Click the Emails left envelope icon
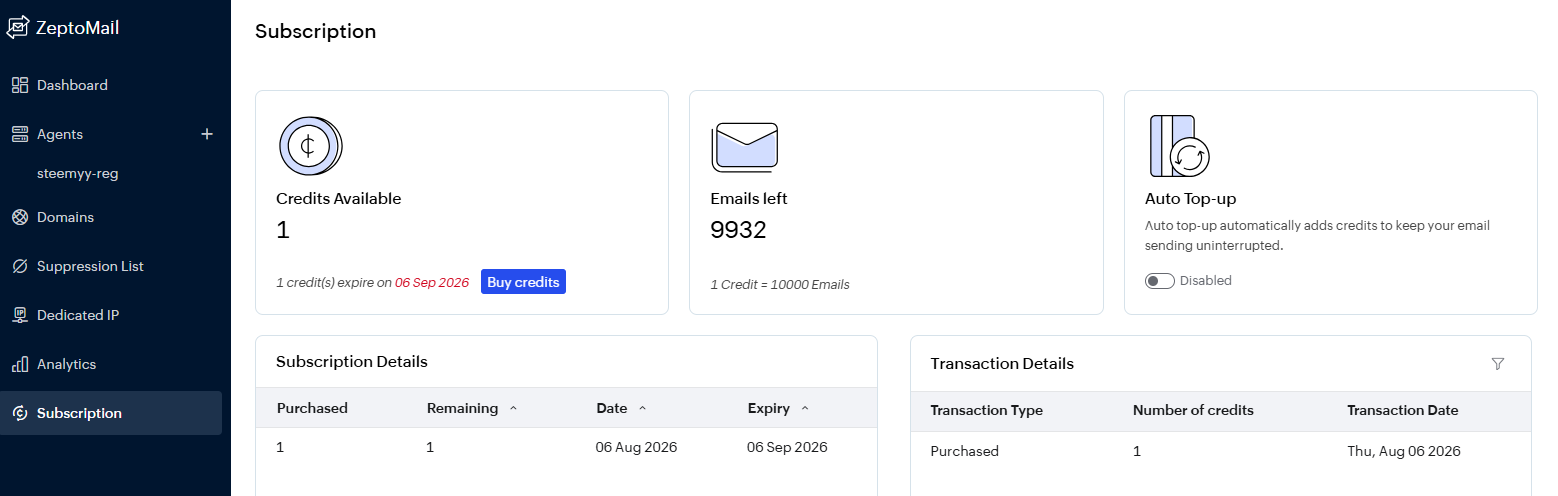Screen dimensions: 1558x496 tap(744, 146)
